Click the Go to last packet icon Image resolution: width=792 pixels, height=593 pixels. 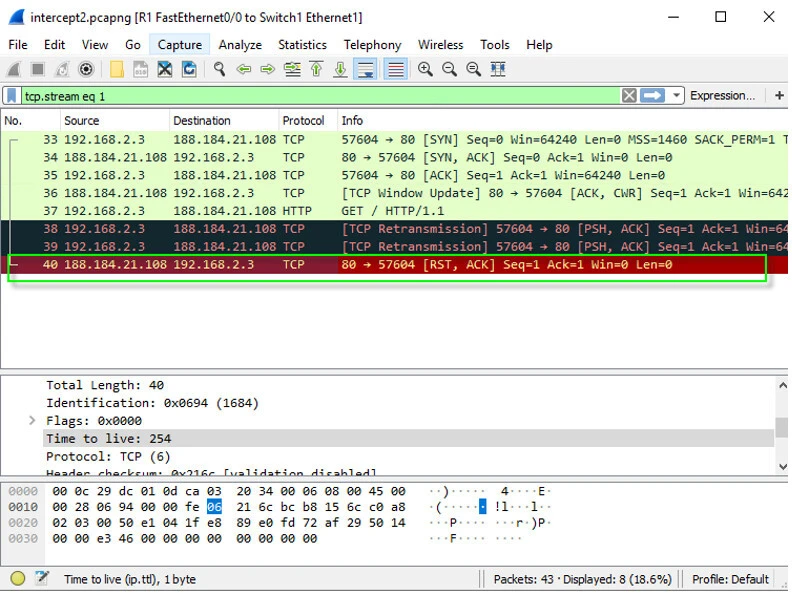pos(340,69)
